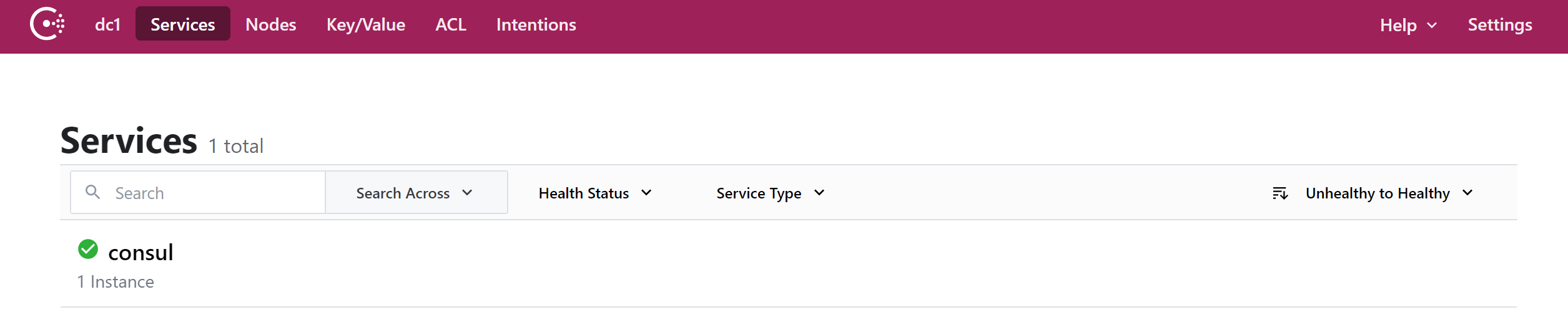1568x312 pixels.
Task: Navigate to the Intentions tab
Action: [536, 24]
